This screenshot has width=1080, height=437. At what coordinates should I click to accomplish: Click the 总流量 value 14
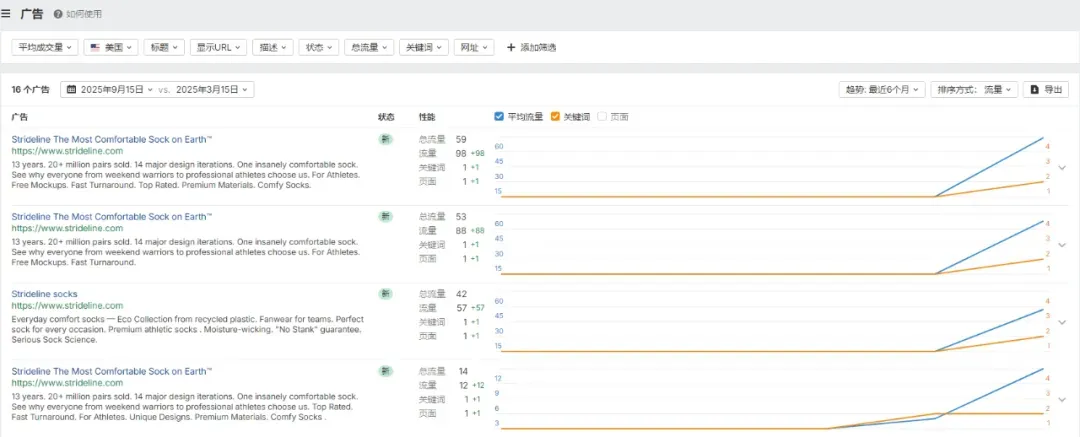tap(464, 371)
